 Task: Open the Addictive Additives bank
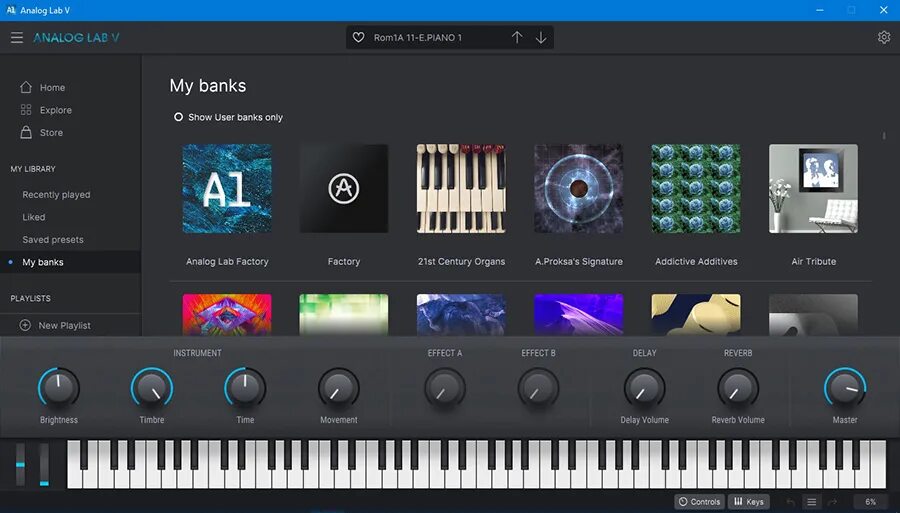(x=696, y=189)
